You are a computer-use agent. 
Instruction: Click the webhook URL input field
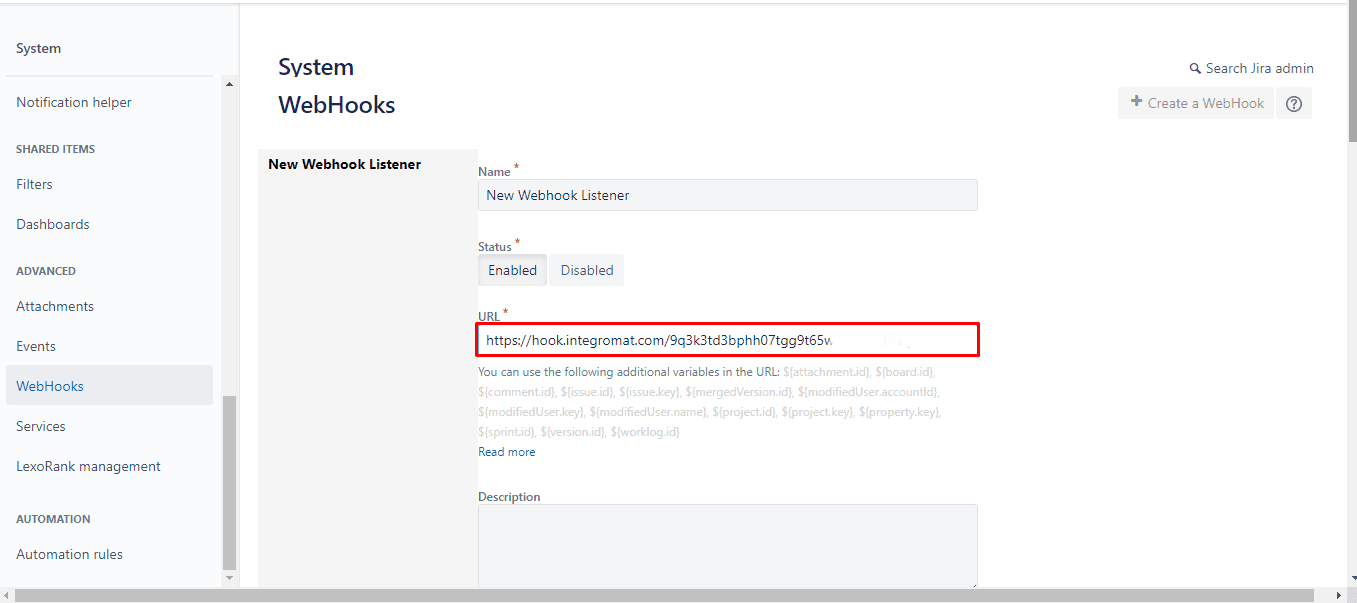pos(727,340)
